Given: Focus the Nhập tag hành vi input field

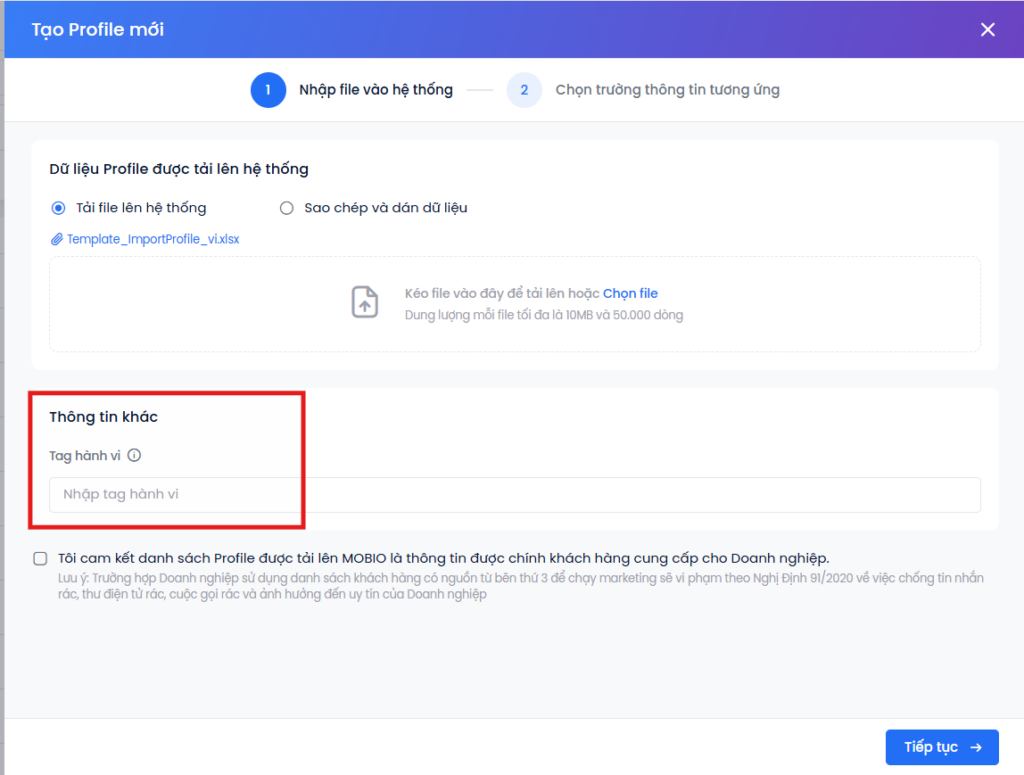Looking at the screenshot, I should pyautogui.click(x=515, y=495).
